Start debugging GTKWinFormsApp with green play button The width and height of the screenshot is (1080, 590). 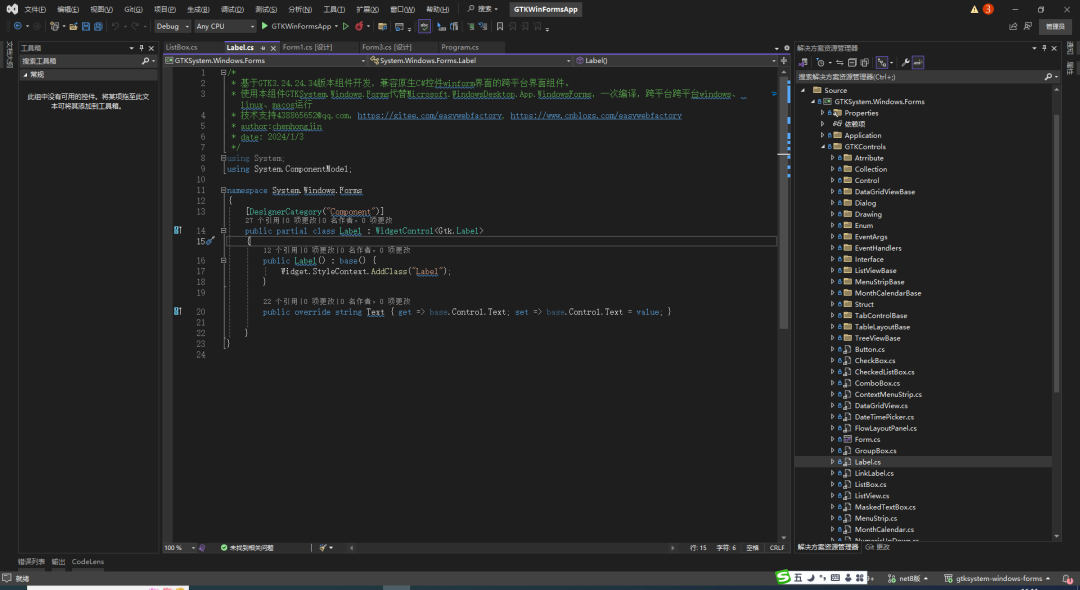pos(264,26)
